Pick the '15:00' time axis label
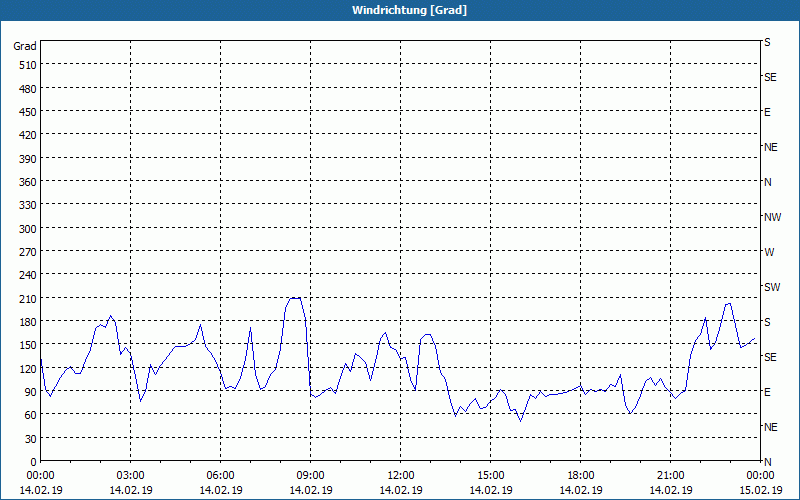Screen dimensions: 800x500 click(491, 476)
